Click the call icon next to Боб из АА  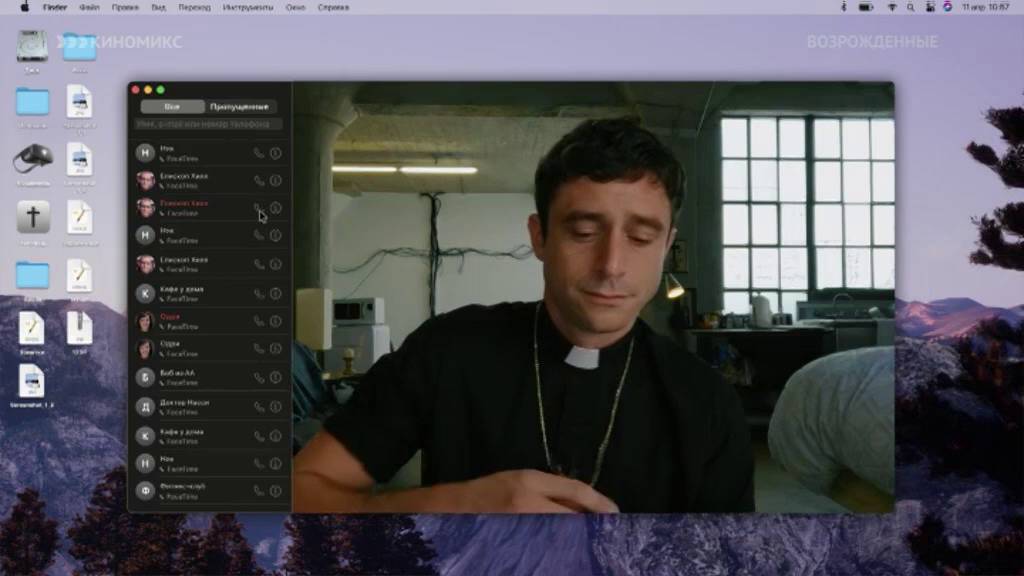(259, 377)
